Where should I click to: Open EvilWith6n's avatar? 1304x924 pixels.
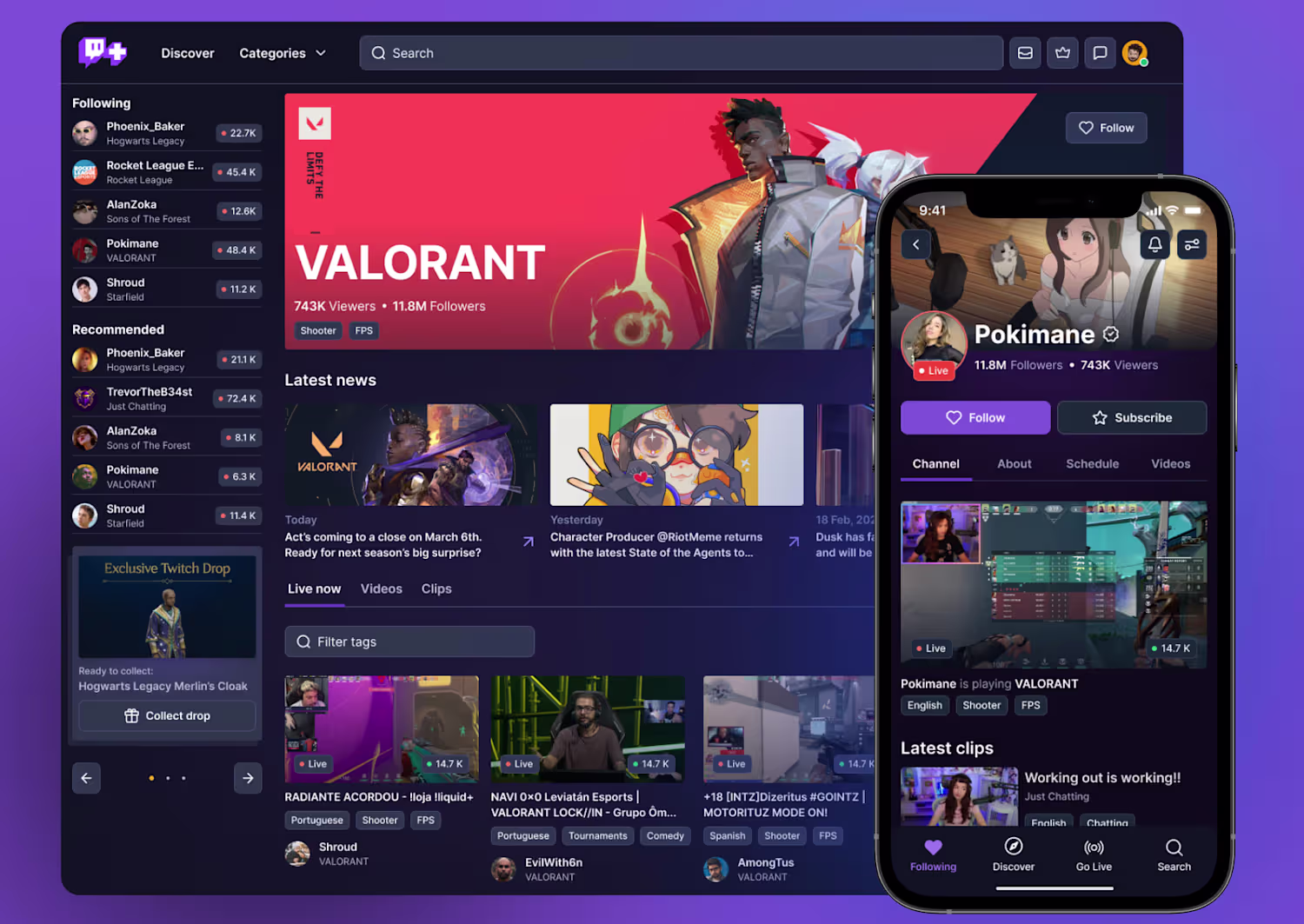[x=503, y=869]
